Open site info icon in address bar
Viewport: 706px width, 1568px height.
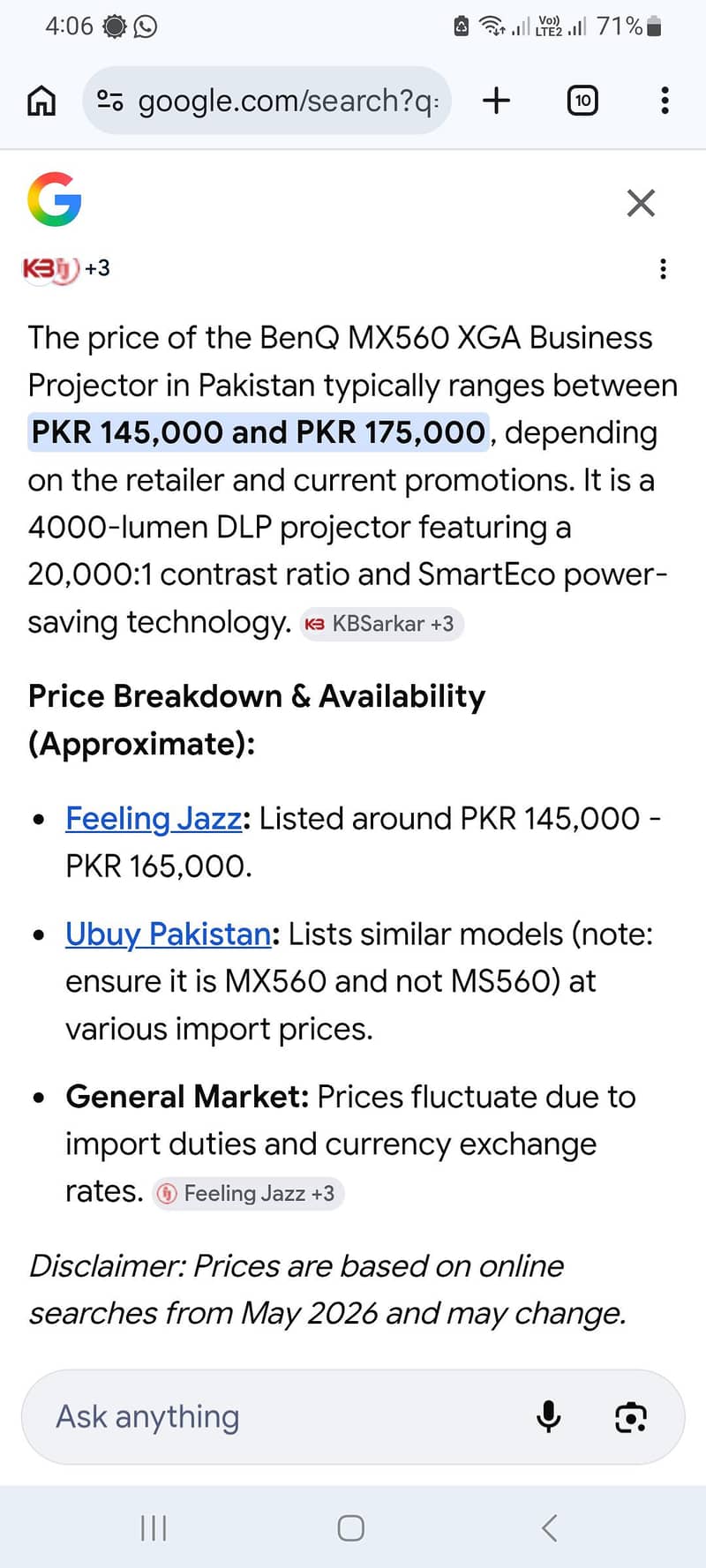click(109, 101)
